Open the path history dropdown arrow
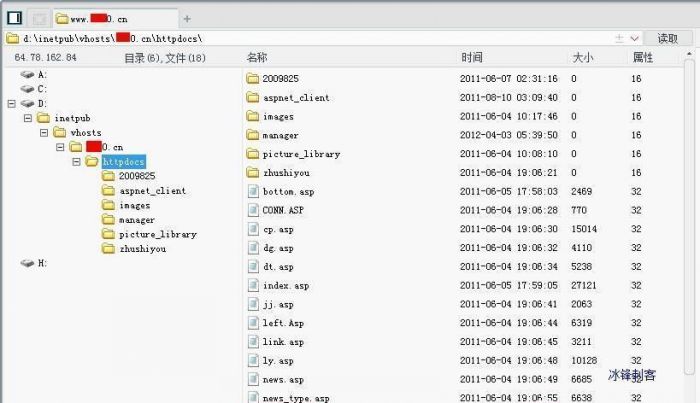Image resolution: width=700 pixels, height=403 pixels. point(634,38)
